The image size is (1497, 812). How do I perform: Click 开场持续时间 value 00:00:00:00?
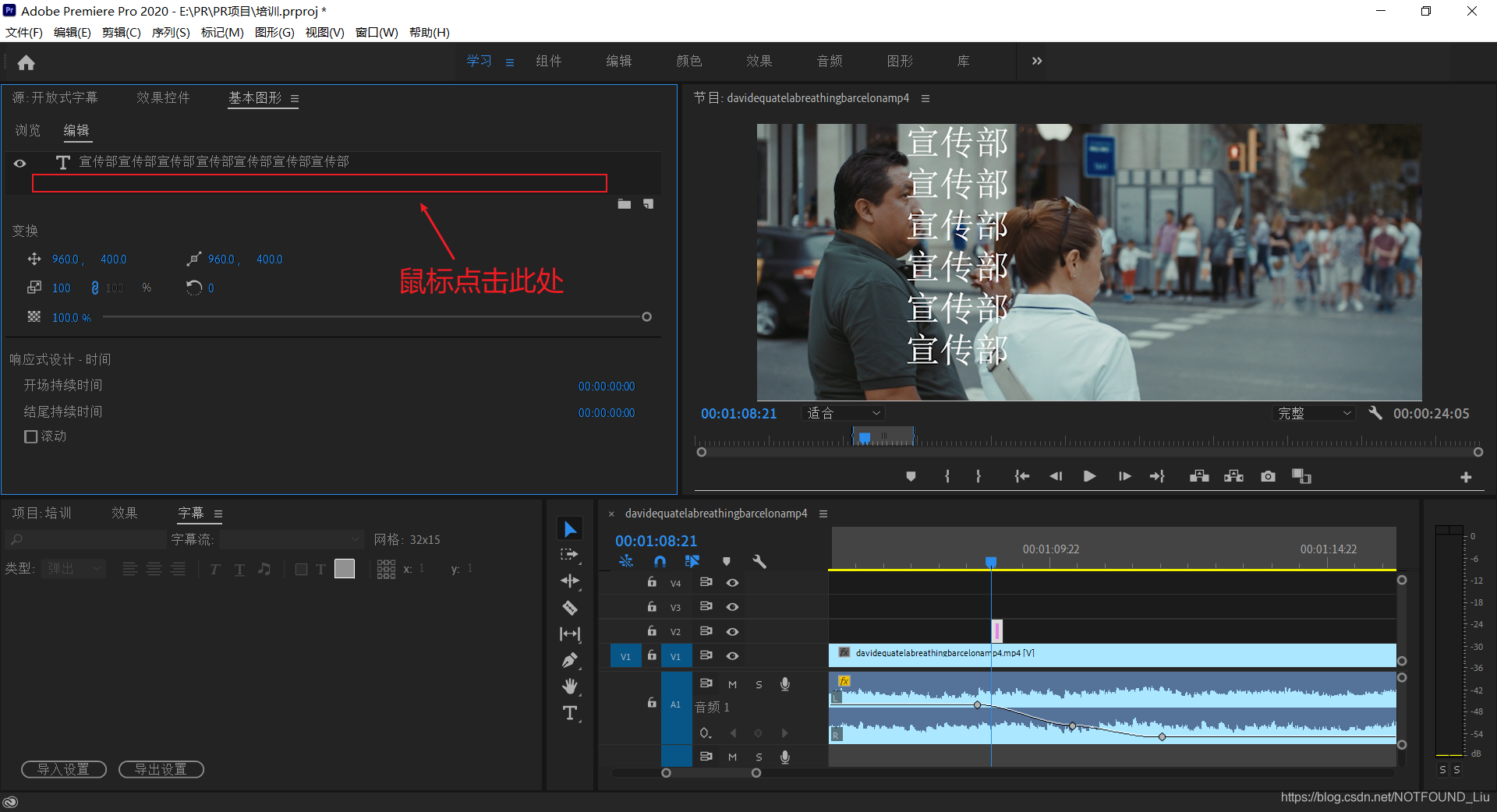pos(607,387)
